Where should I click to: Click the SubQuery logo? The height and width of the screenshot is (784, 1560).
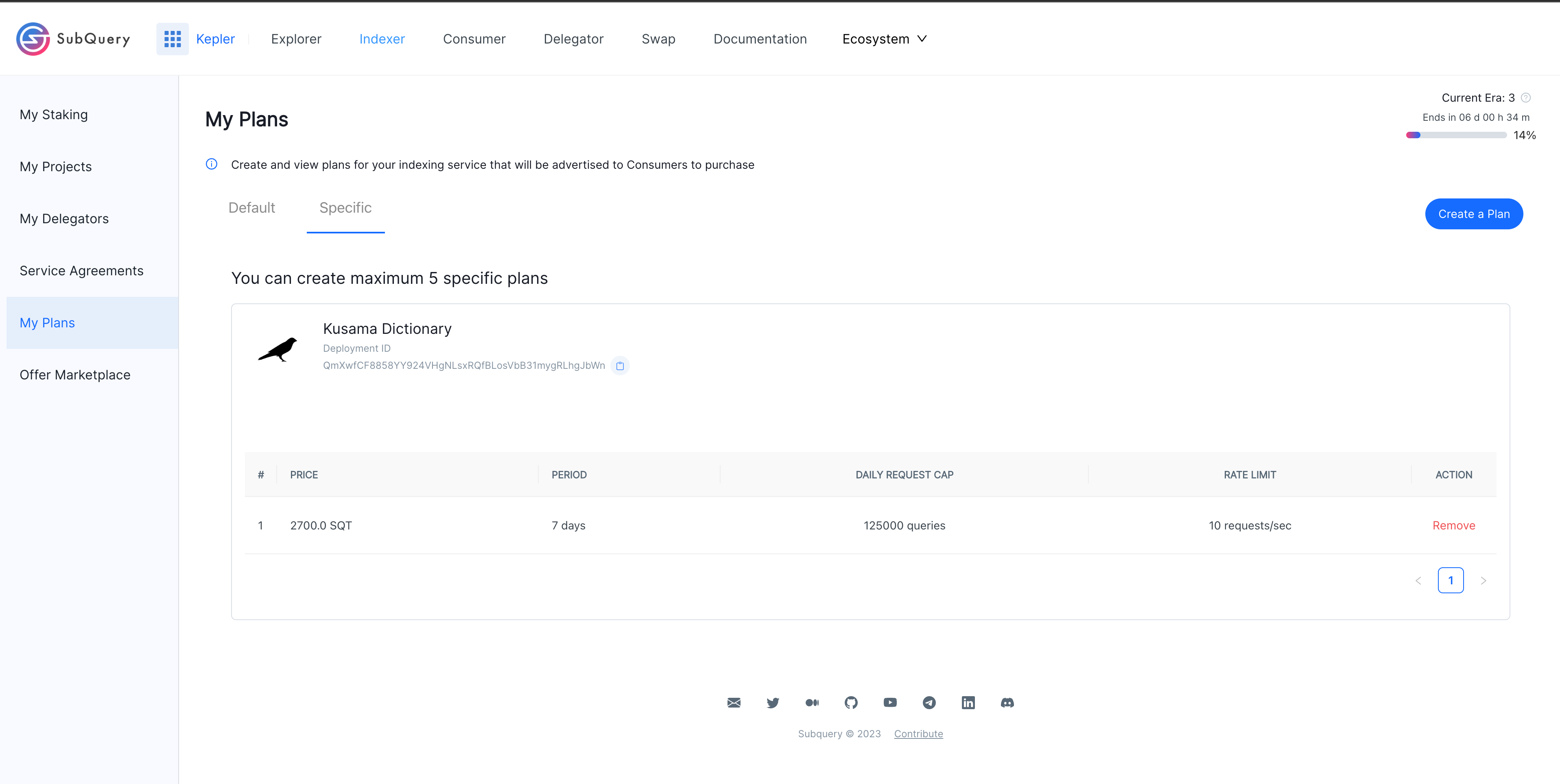pos(73,39)
